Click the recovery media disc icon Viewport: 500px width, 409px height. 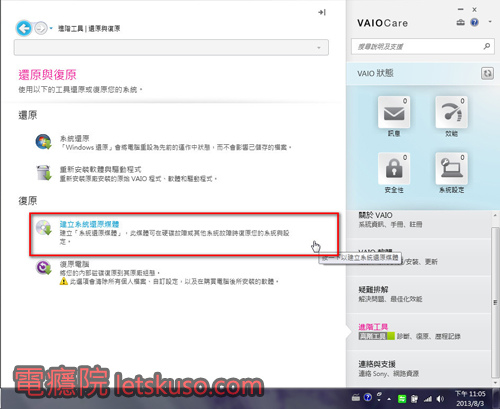click(44, 227)
